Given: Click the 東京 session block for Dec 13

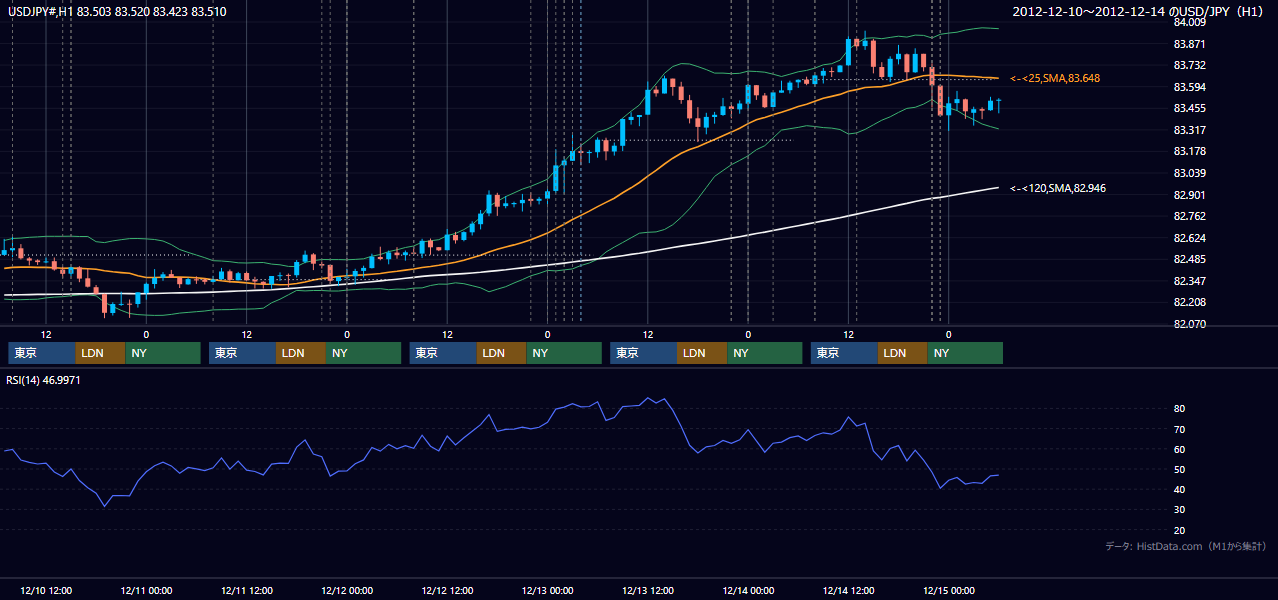Looking at the screenshot, I should click(643, 353).
